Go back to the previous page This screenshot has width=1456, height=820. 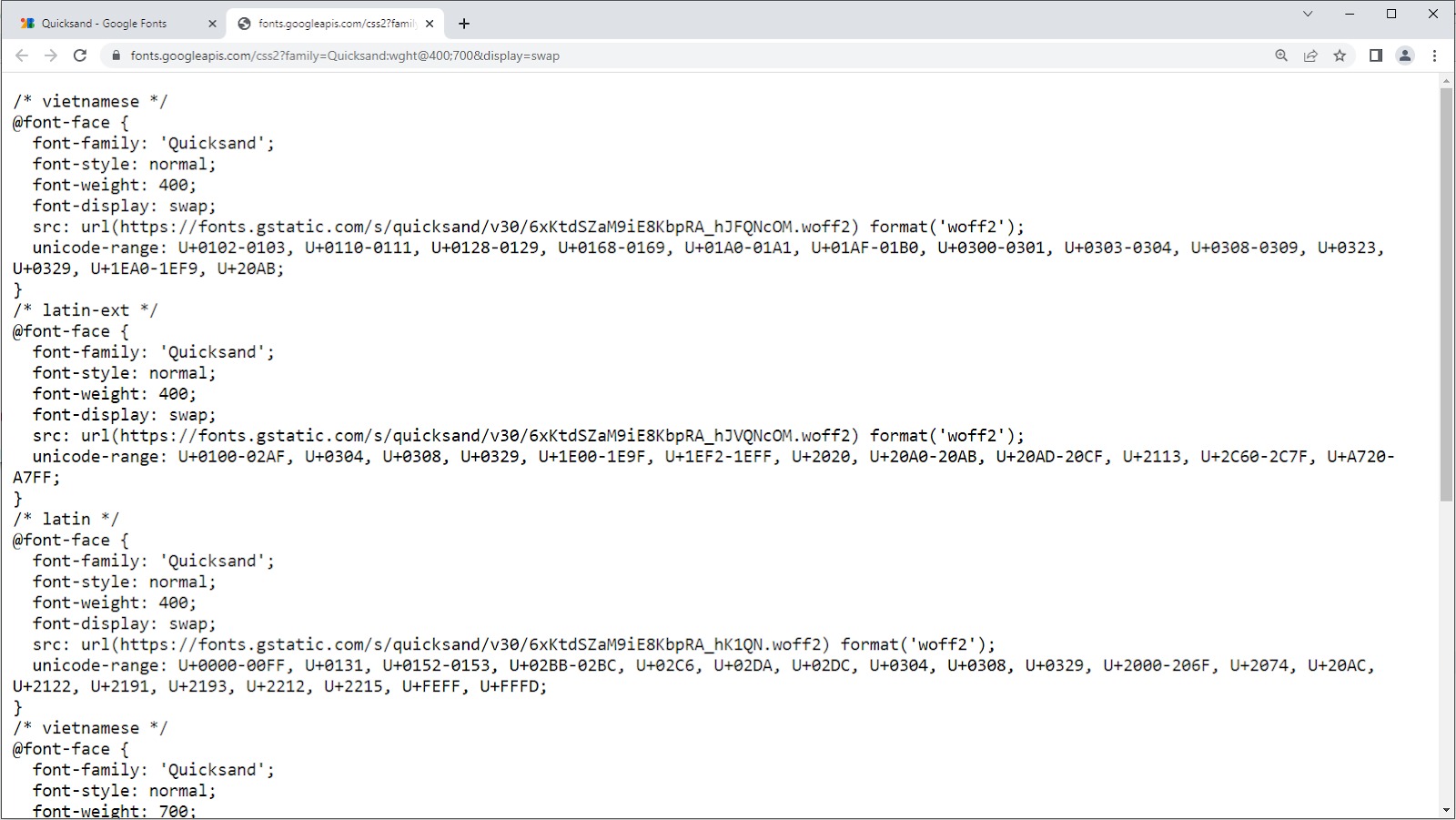(22, 56)
